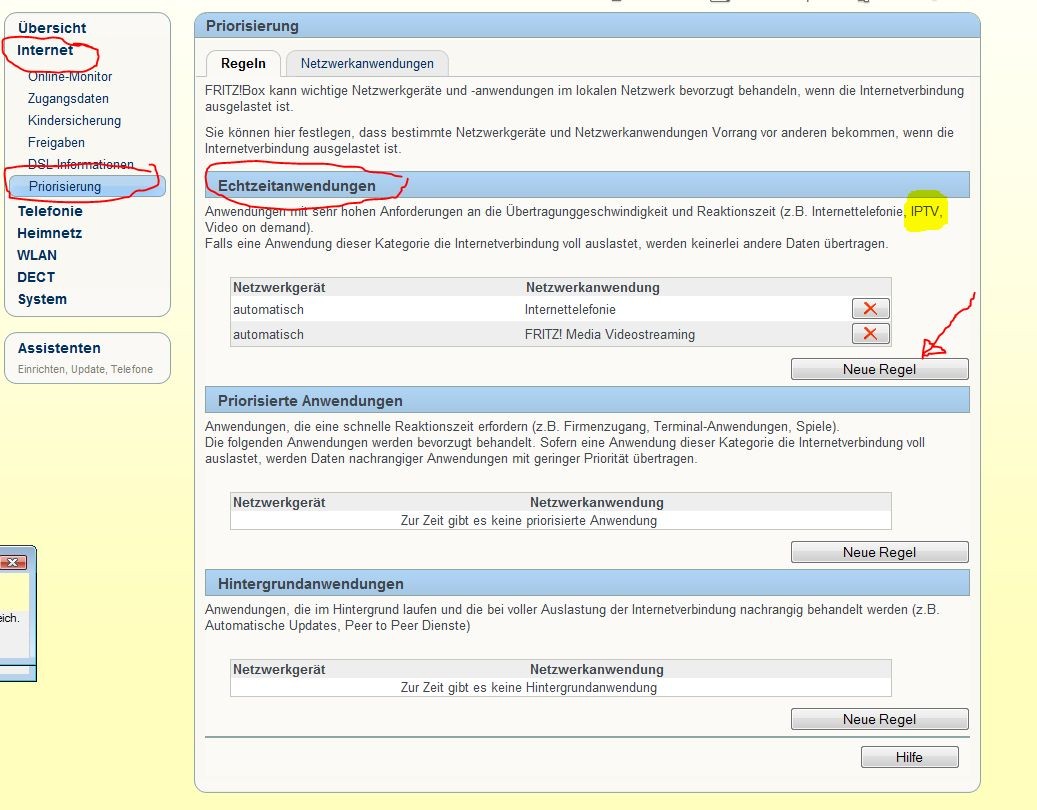Image resolution: width=1037 pixels, height=810 pixels.
Task: Click Neue Regel for Priorisierte Anwendungen
Action: click(x=879, y=552)
